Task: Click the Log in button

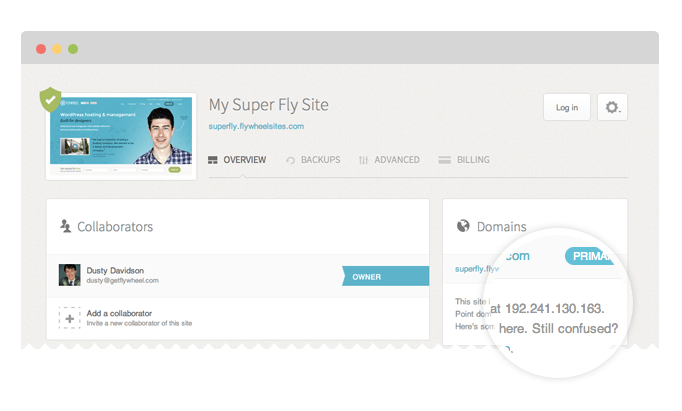Action: [x=567, y=107]
